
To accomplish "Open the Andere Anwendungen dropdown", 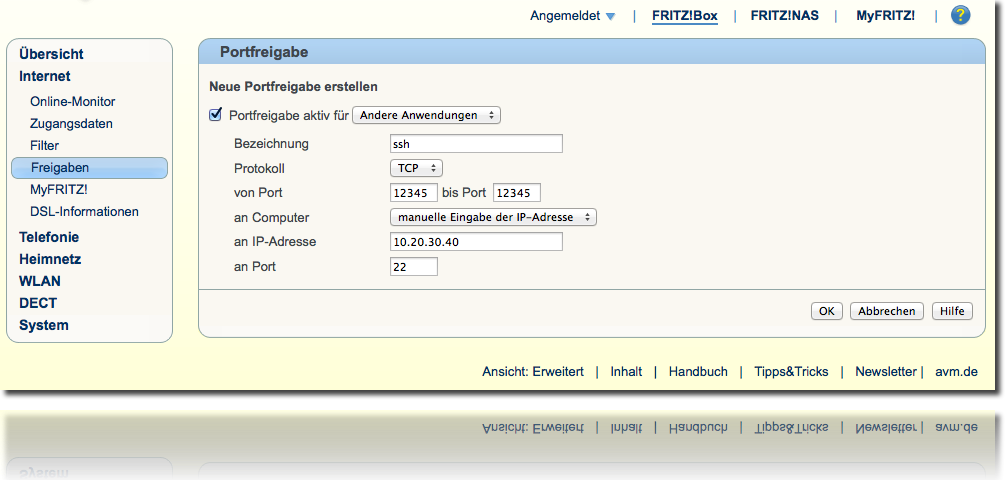I will pos(427,116).
